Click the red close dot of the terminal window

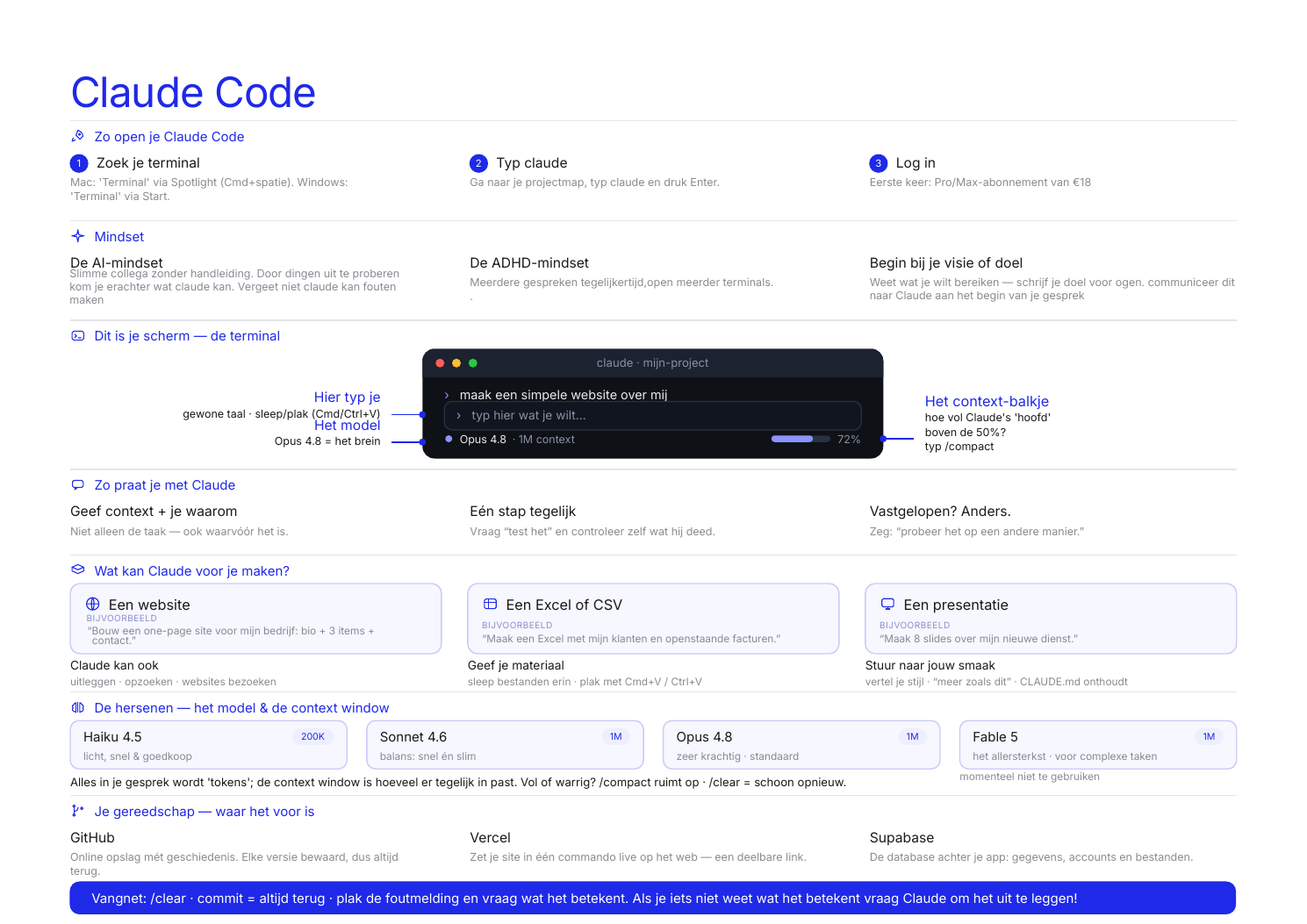click(440, 363)
